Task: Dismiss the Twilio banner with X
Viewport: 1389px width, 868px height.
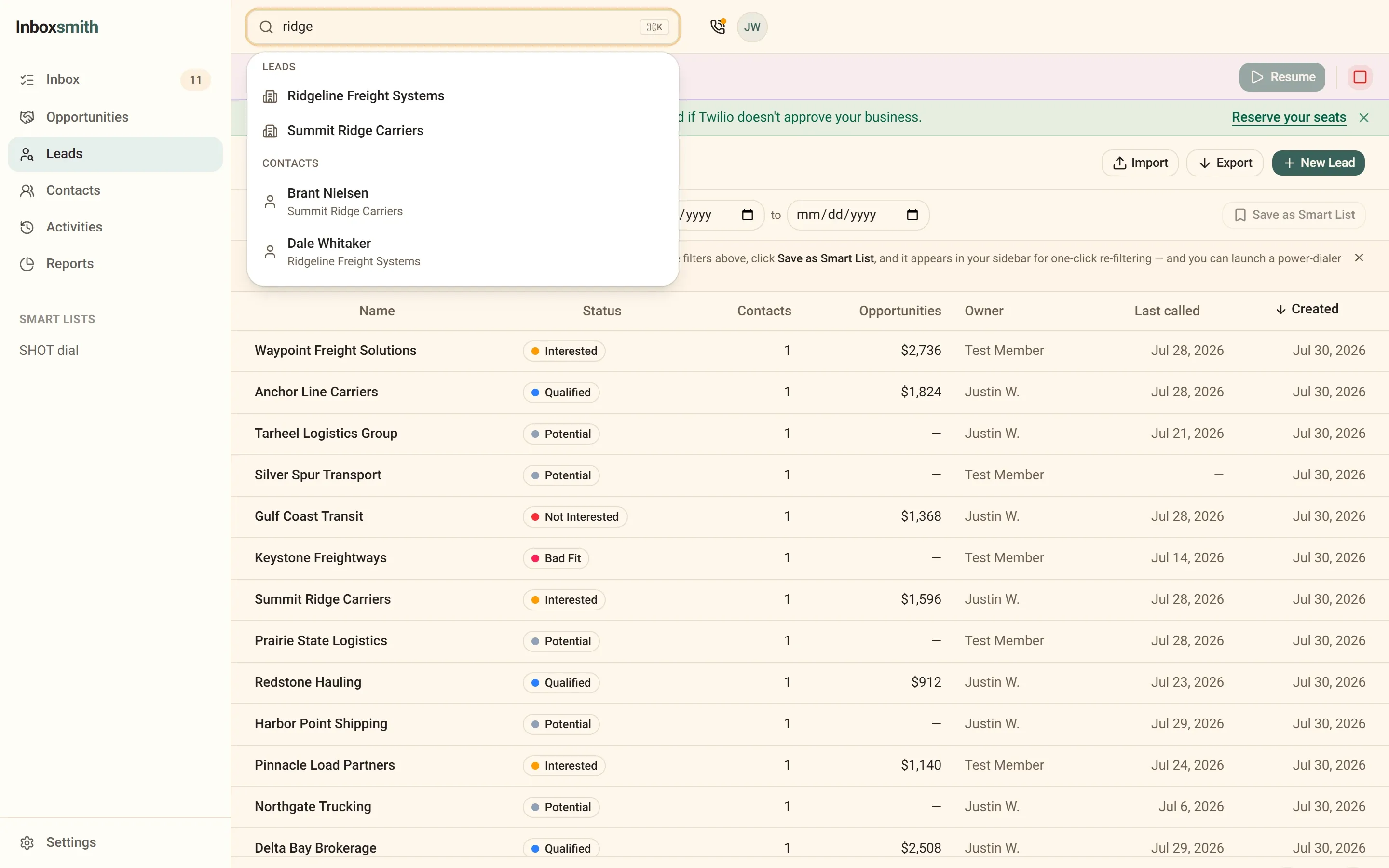Action: pos(1364,118)
